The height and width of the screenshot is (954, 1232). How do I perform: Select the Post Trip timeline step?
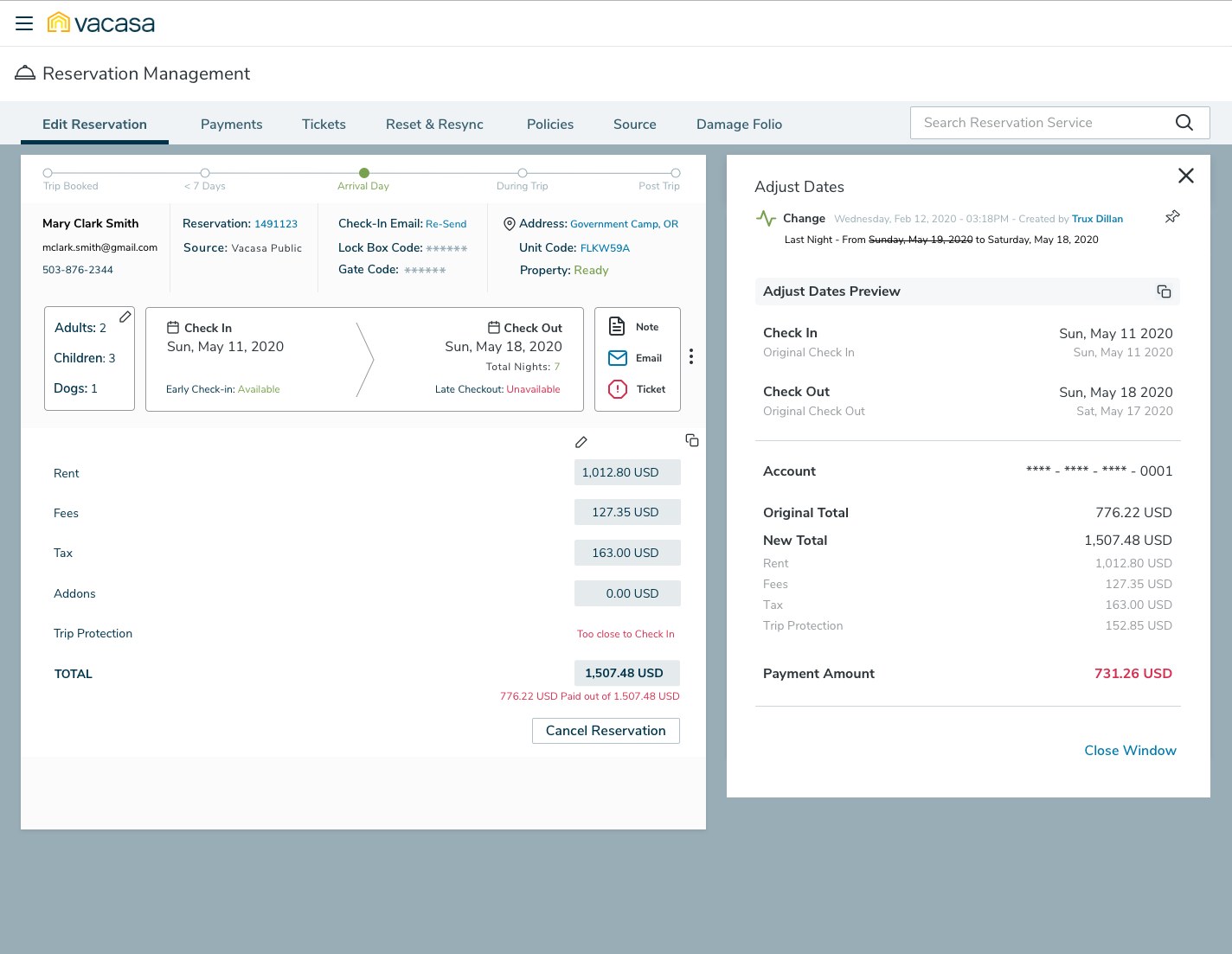[x=676, y=173]
